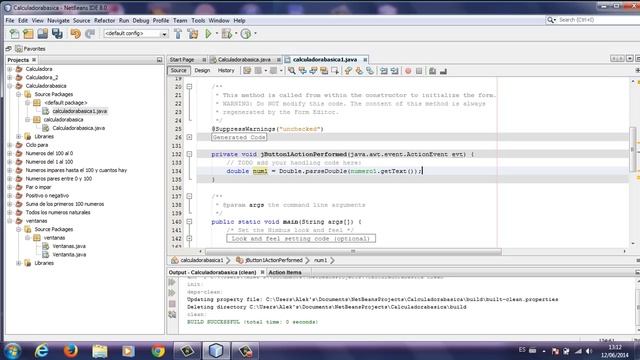Close the Projects panel tab
This screenshot has width=640, height=360.
34,60
